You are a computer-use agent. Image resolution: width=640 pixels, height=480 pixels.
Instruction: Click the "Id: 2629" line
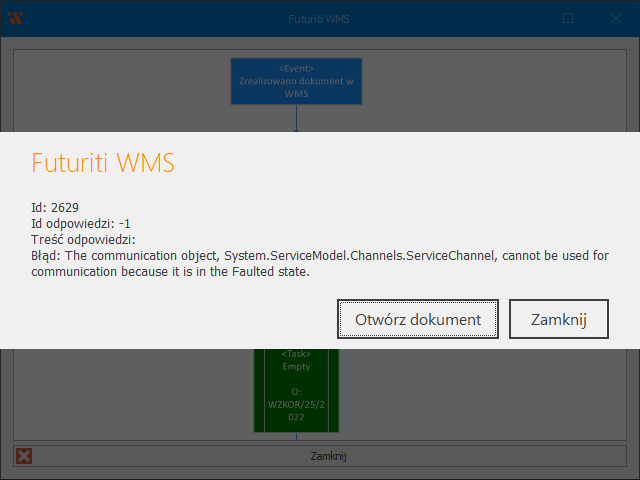[56, 207]
